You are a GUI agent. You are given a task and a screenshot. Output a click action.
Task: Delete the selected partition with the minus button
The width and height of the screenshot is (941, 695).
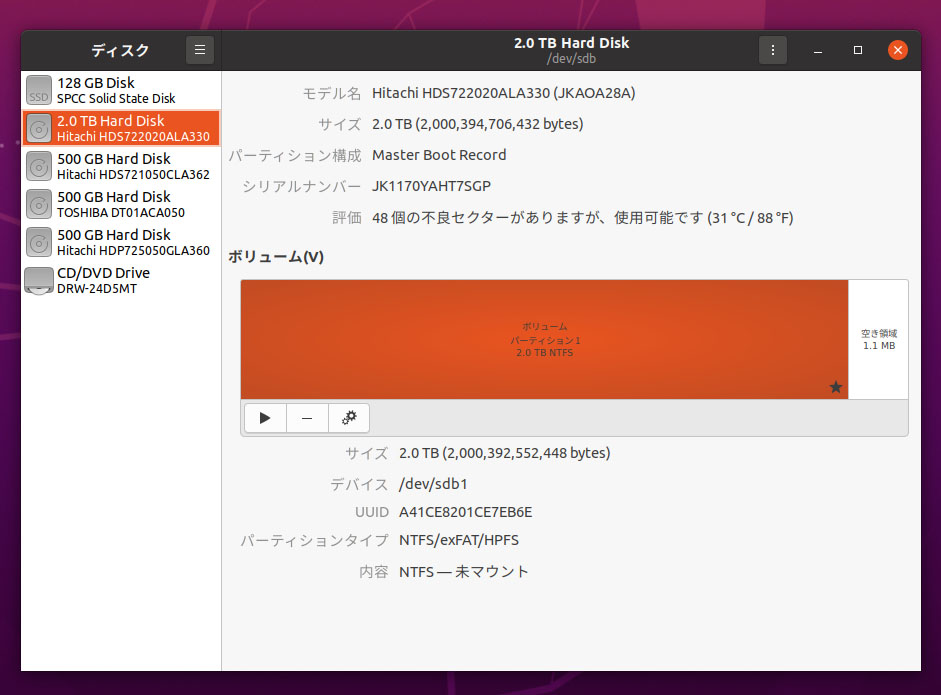(x=307, y=418)
